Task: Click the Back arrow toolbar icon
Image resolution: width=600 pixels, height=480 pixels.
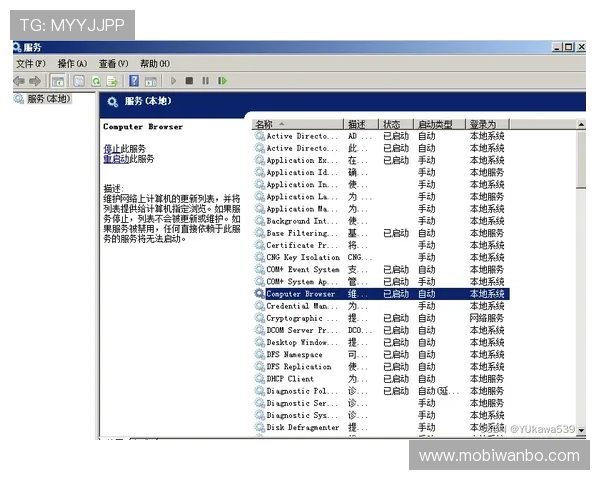Action: pyautogui.click(x=19, y=81)
